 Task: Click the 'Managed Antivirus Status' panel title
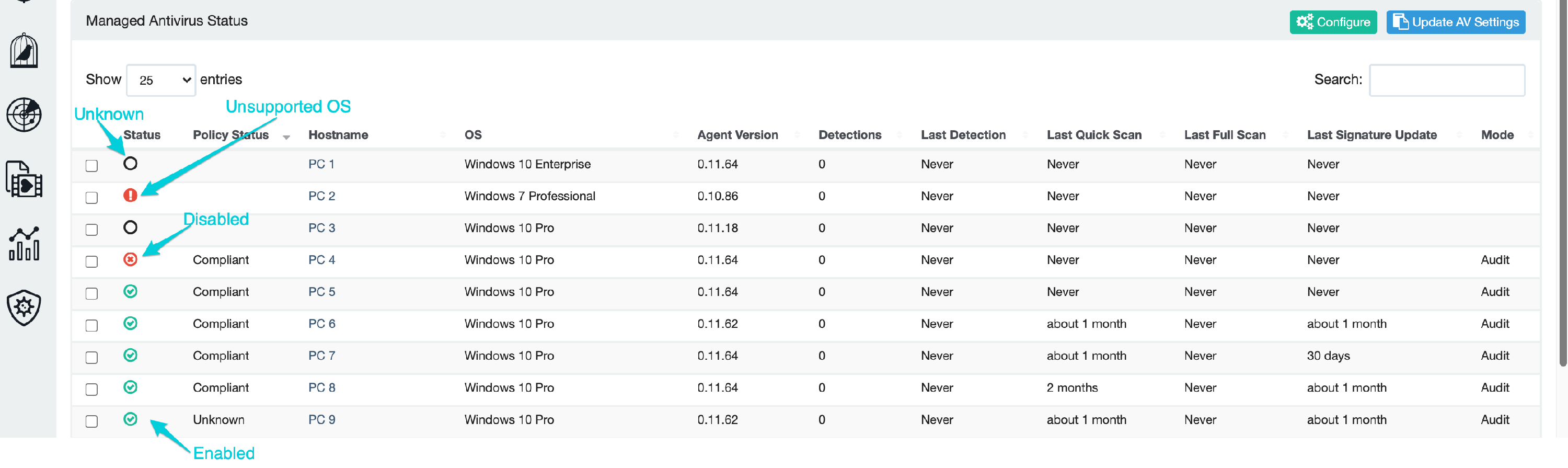pyautogui.click(x=167, y=21)
